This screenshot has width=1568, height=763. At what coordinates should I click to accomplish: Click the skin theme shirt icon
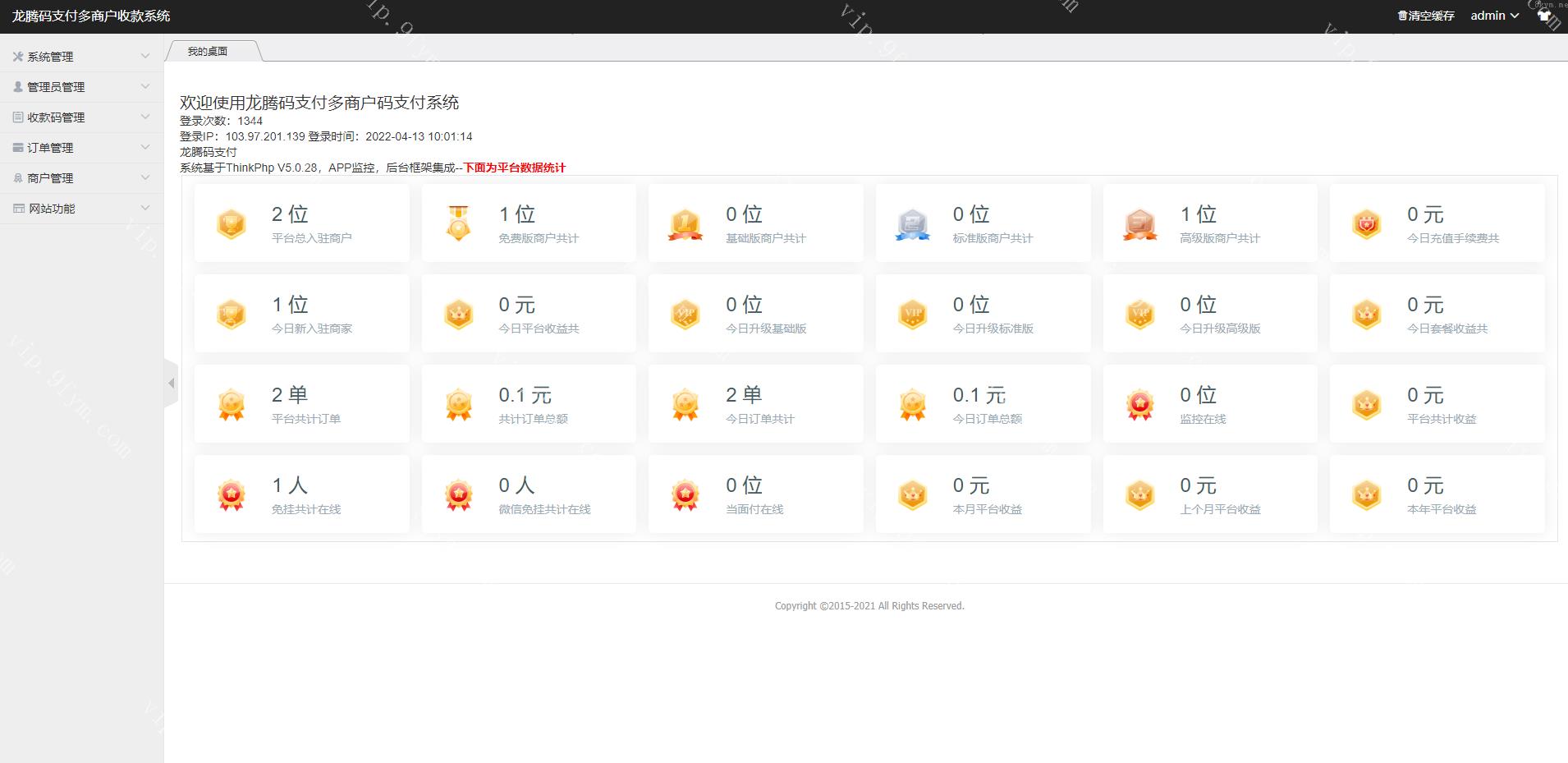point(1544,16)
